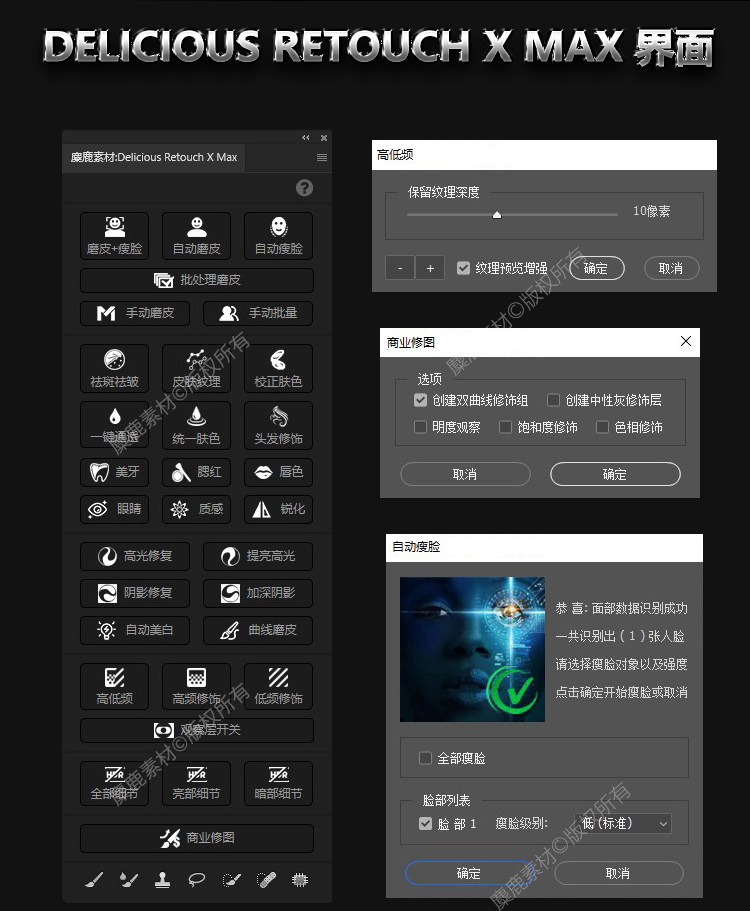Launch 自动瘦脸 auto face slimming
This screenshot has width=750, height=911.
tap(278, 236)
